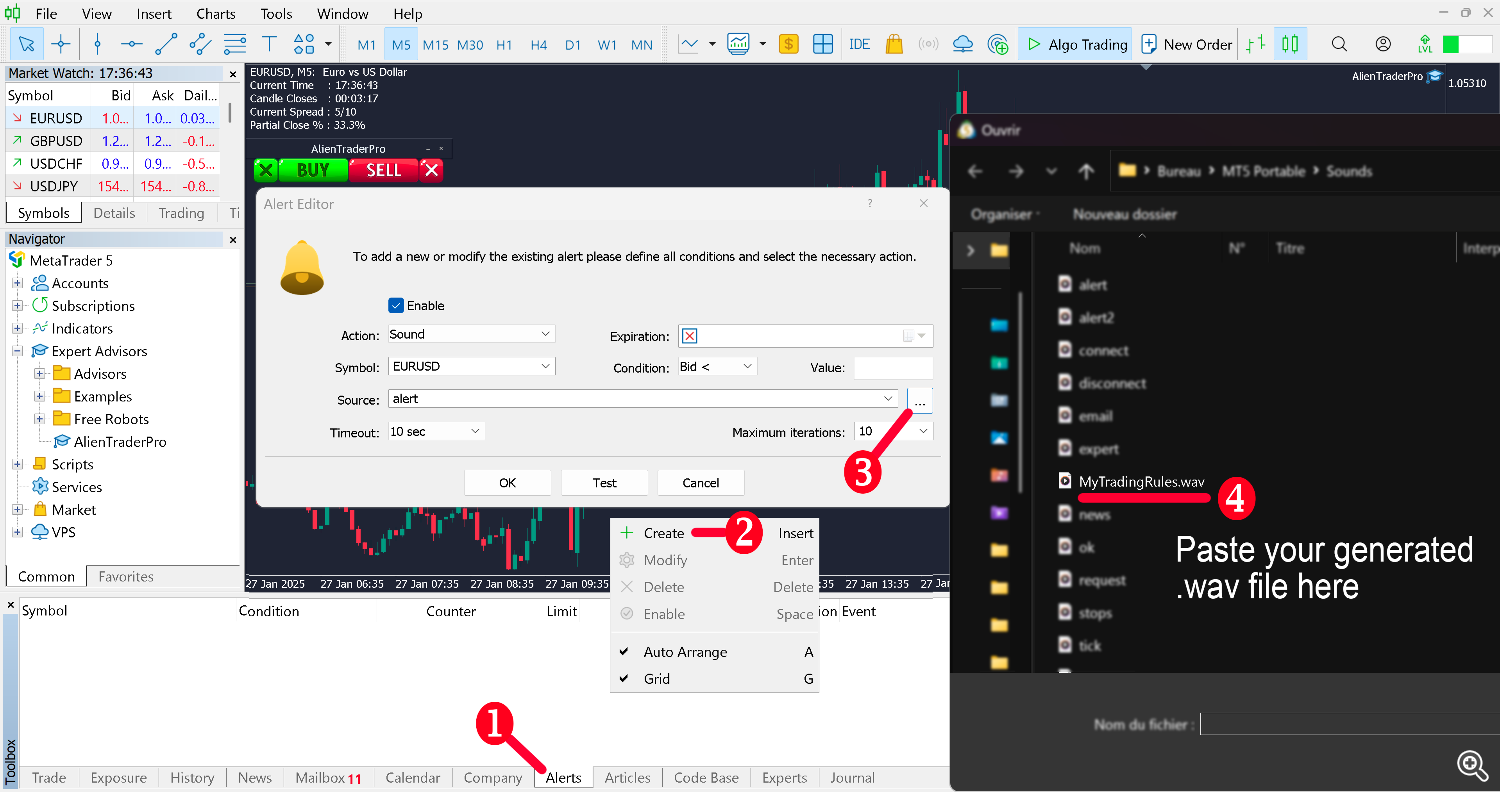Screen dimensions: 1500x792
Task: Select the crosshair tool
Action: [61, 44]
